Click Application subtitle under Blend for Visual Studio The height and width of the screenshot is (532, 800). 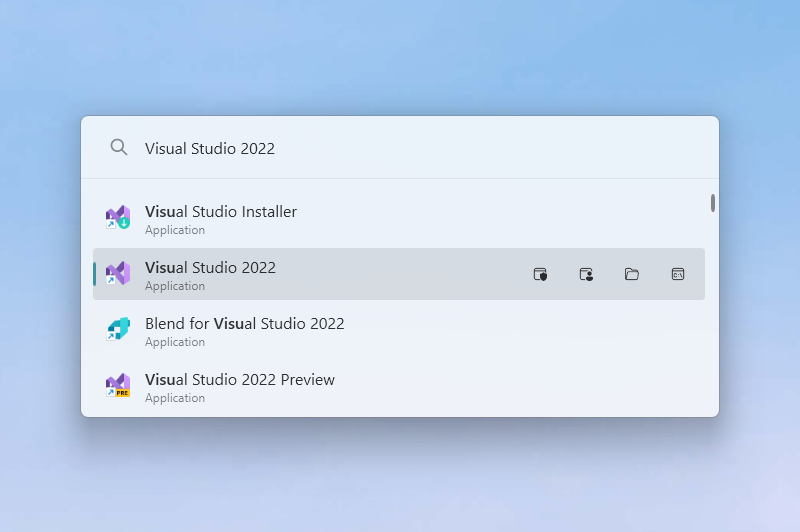(175, 342)
